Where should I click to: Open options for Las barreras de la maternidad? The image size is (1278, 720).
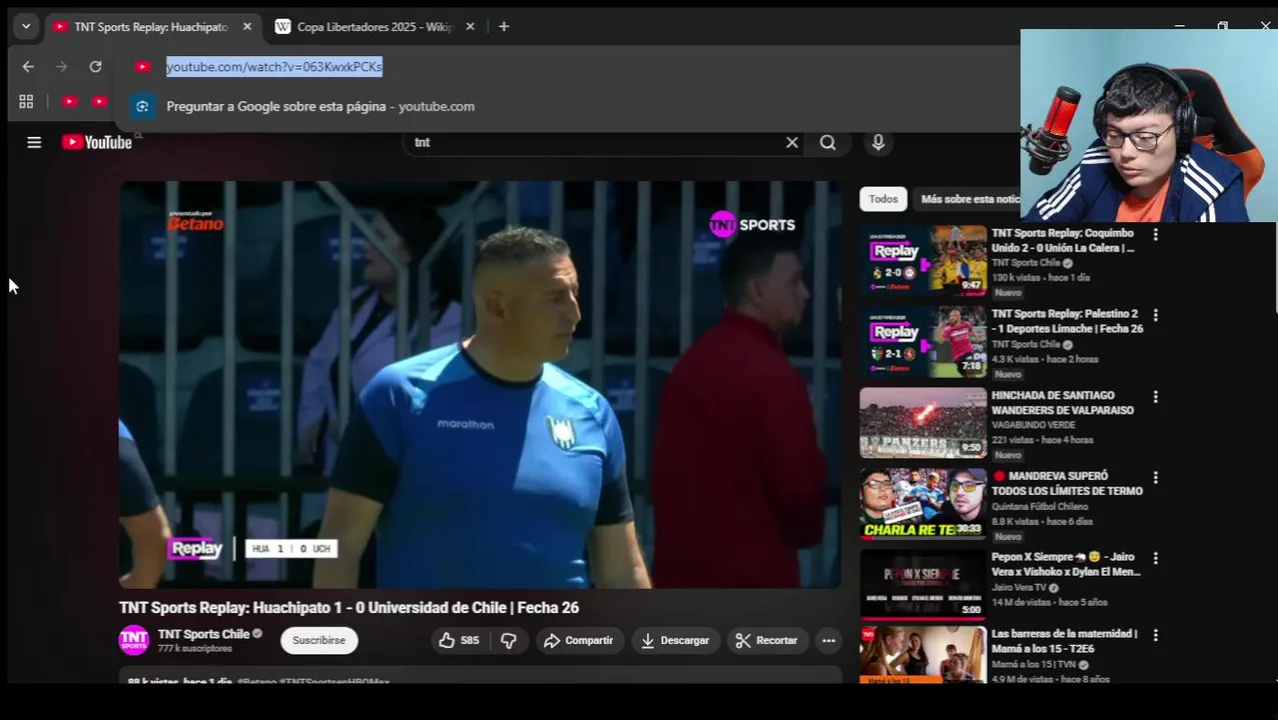pyautogui.click(x=1156, y=635)
